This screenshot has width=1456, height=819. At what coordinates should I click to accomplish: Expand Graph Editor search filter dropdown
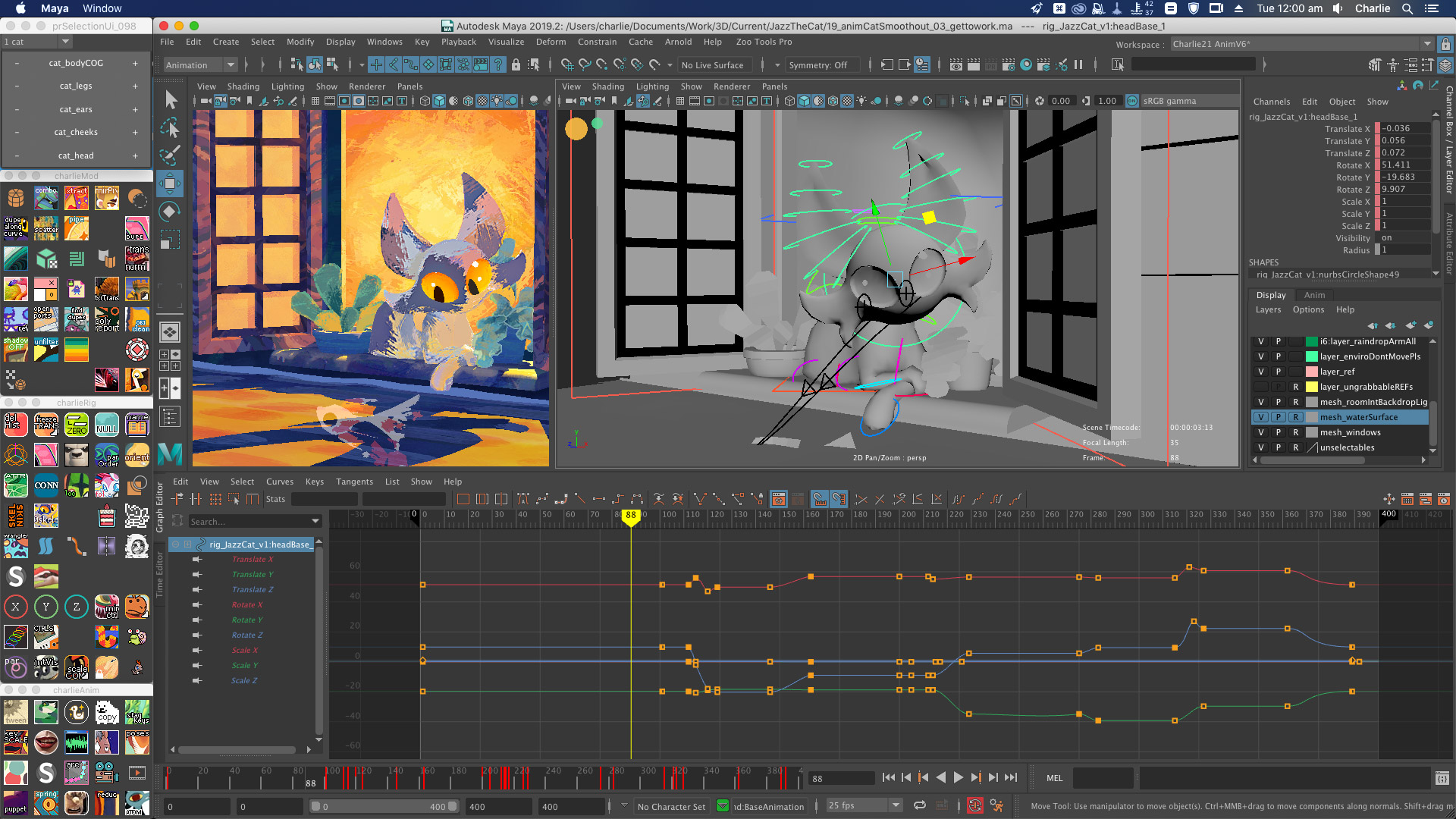click(x=315, y=522)
